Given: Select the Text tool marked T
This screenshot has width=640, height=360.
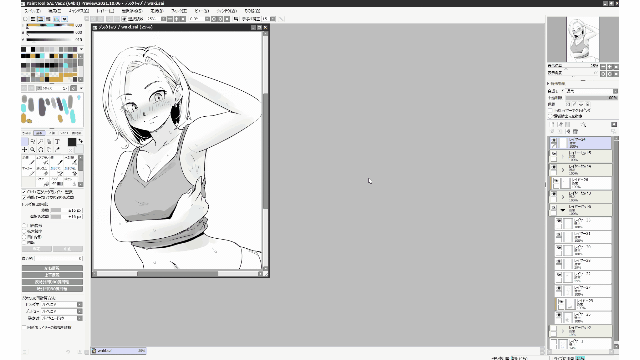Looking at the screenshot, I should click(x=57, y=142).
